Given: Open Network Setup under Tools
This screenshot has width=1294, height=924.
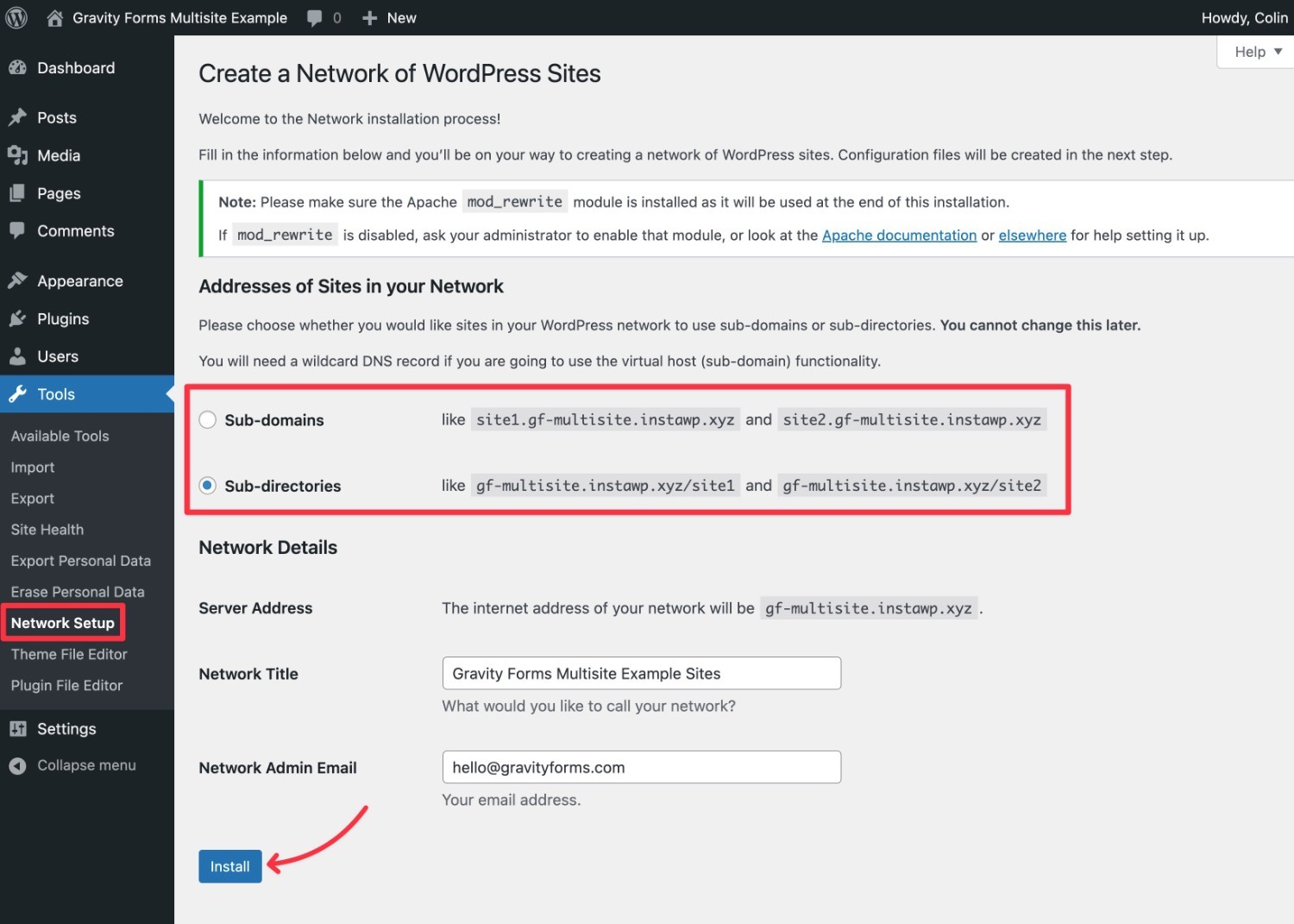Looking at the screenshot, I should (x=63, y=622).
